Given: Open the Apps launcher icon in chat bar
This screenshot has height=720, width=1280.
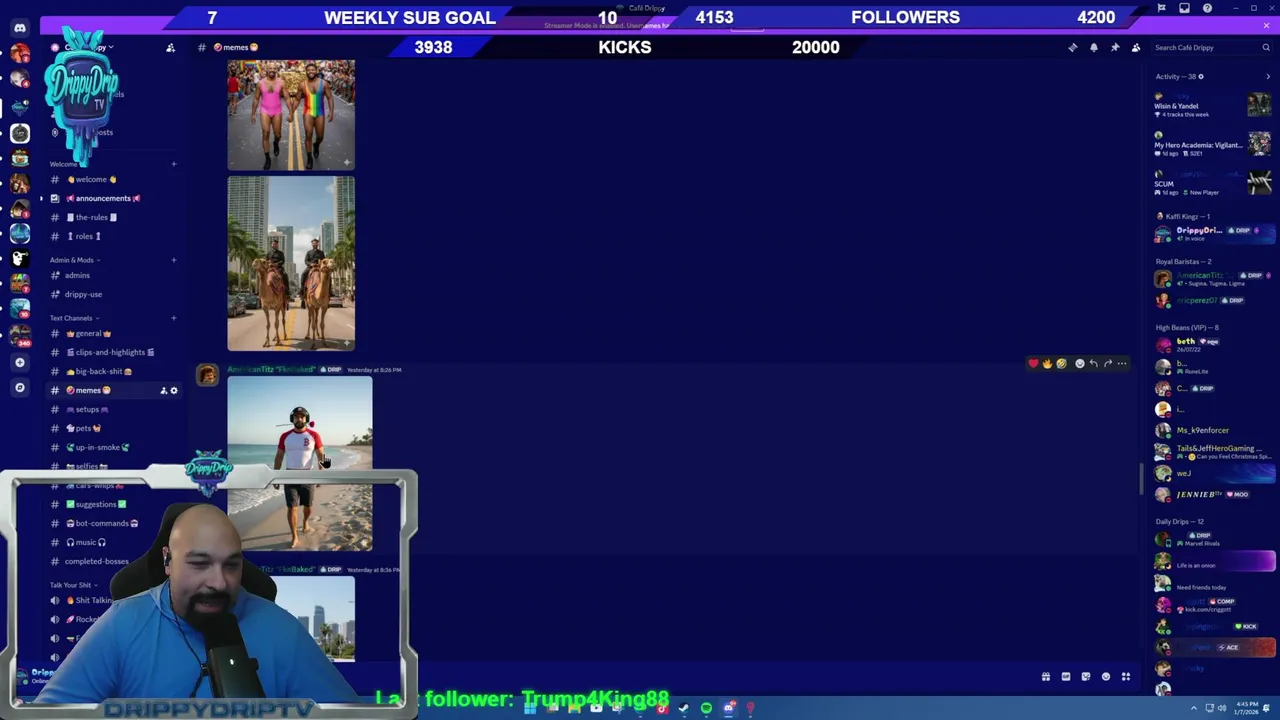Looking at the screenshot, I should point(1126,677).
